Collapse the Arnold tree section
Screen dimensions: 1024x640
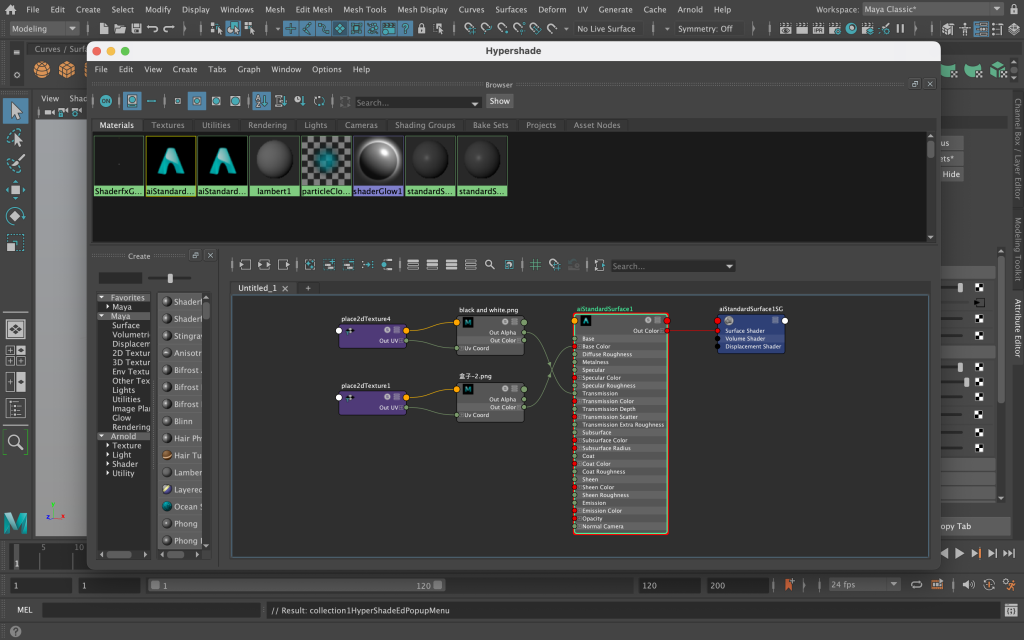tap(102, 436)
